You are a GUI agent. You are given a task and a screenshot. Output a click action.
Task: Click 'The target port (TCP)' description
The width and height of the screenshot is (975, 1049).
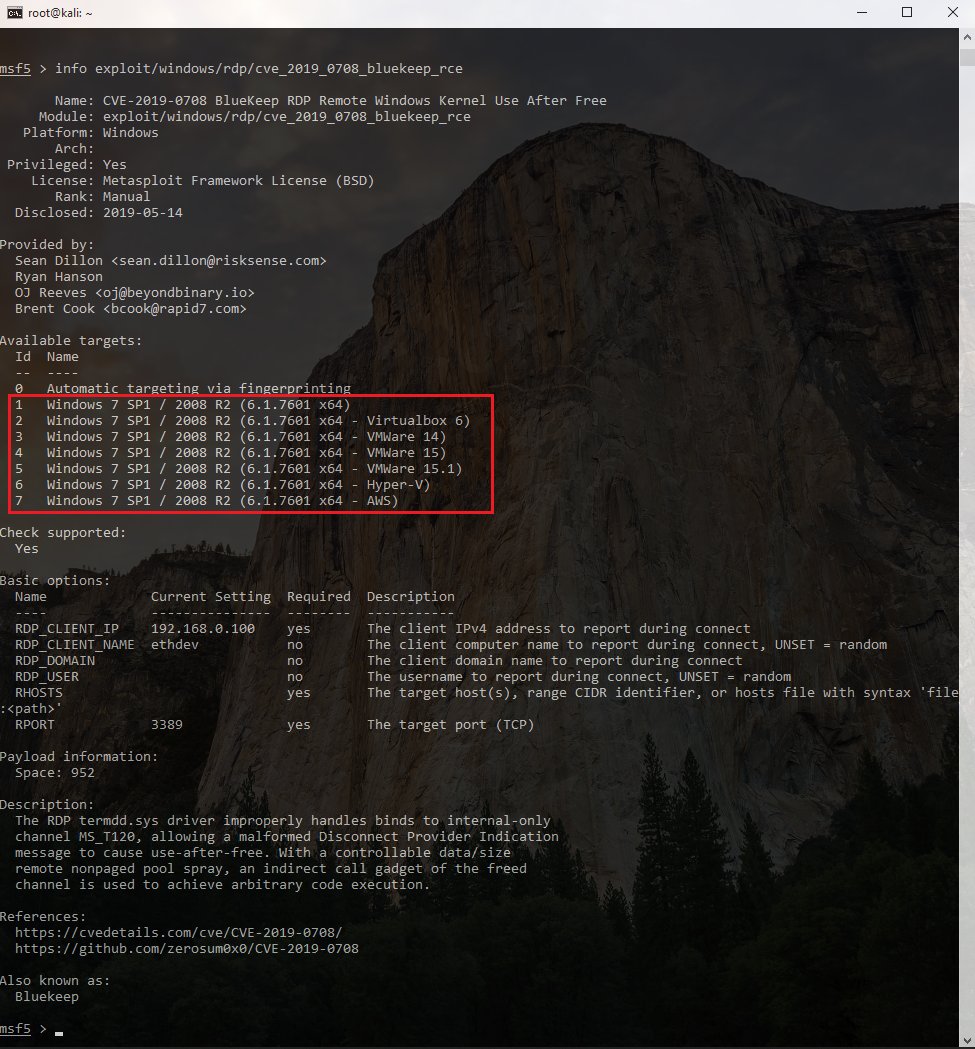pyautogui.click(x=450, y=725)
